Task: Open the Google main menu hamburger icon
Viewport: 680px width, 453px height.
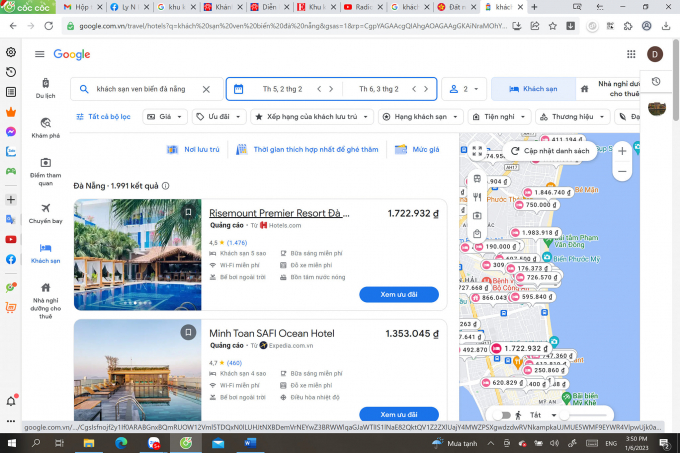Action: tap(39, 54)
